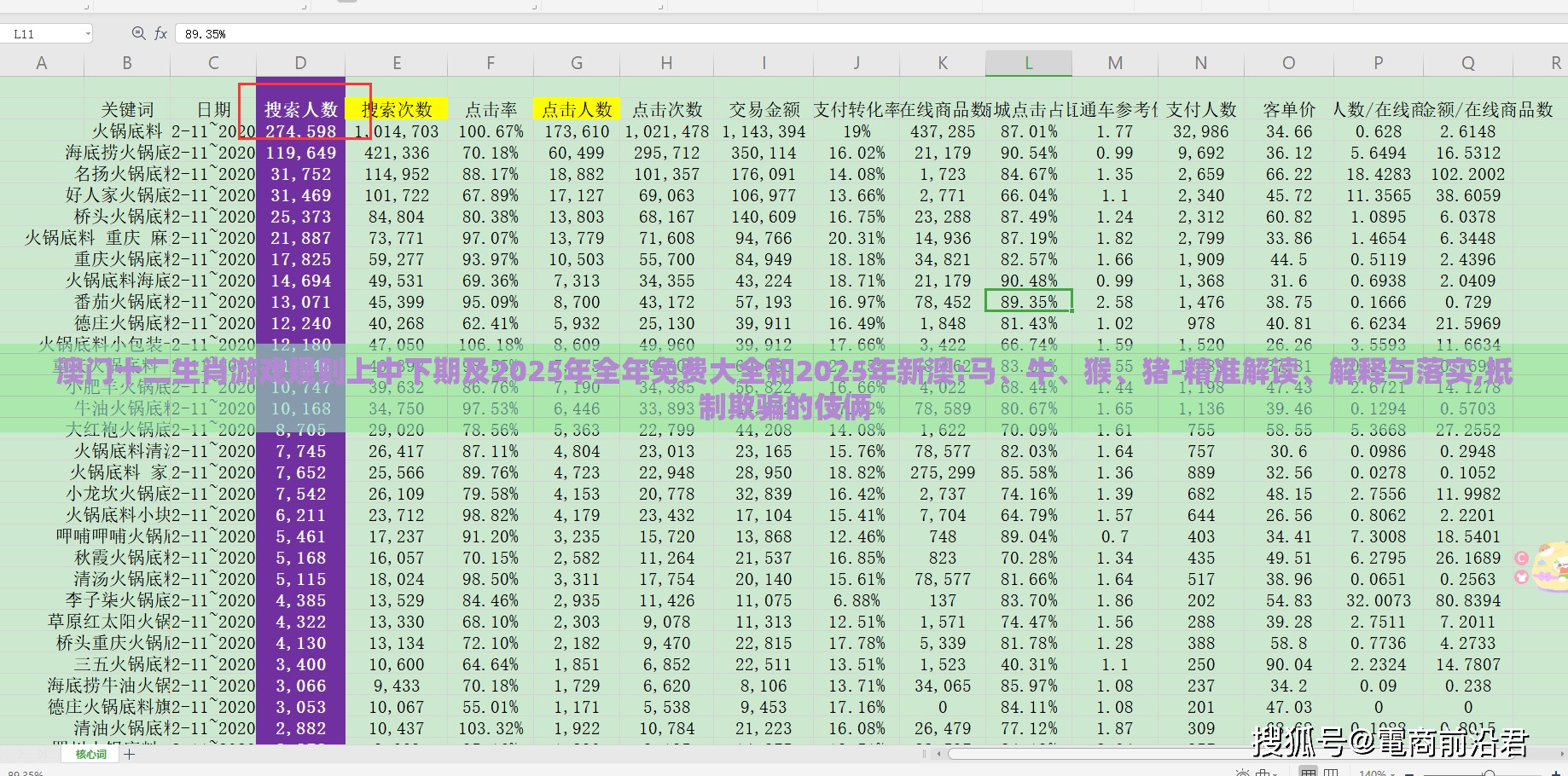Viewport: 1568px width, 776px height.
Task: Select column Q header
Action: click(x=1468, y=63)
